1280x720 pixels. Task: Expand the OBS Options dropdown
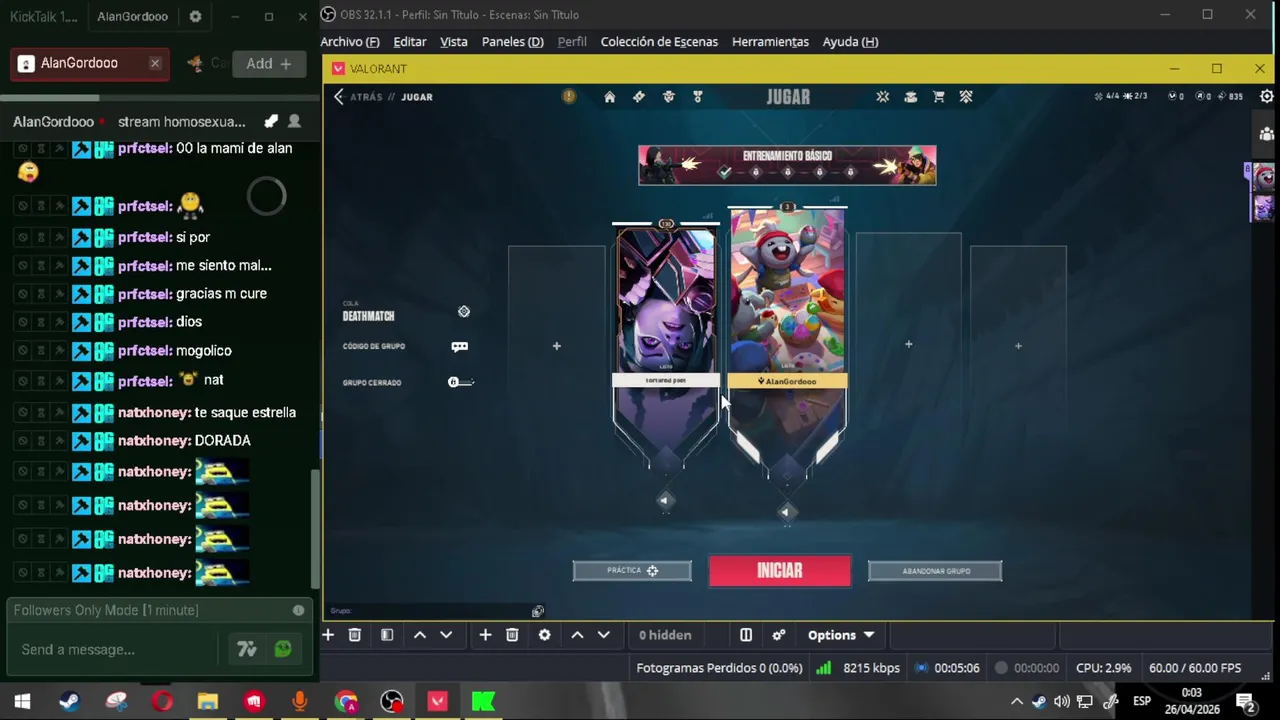click(841, 635)
